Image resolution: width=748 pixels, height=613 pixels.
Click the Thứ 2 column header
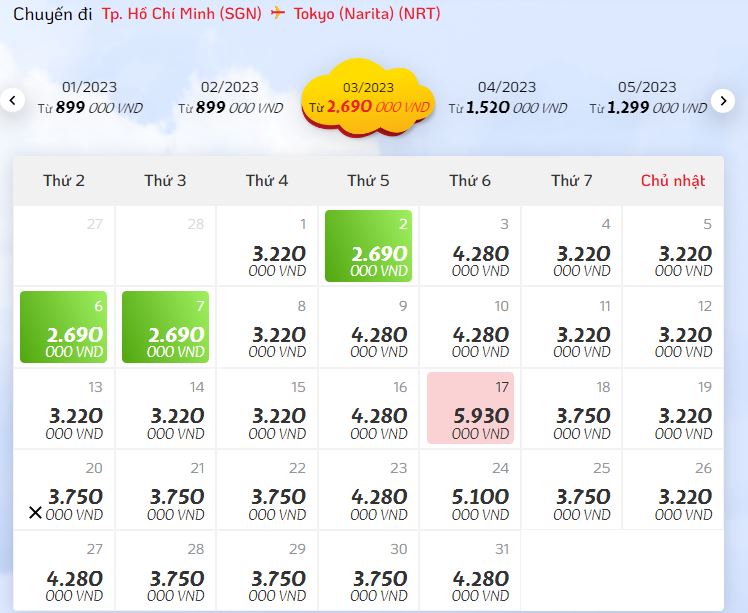point(64,181)
